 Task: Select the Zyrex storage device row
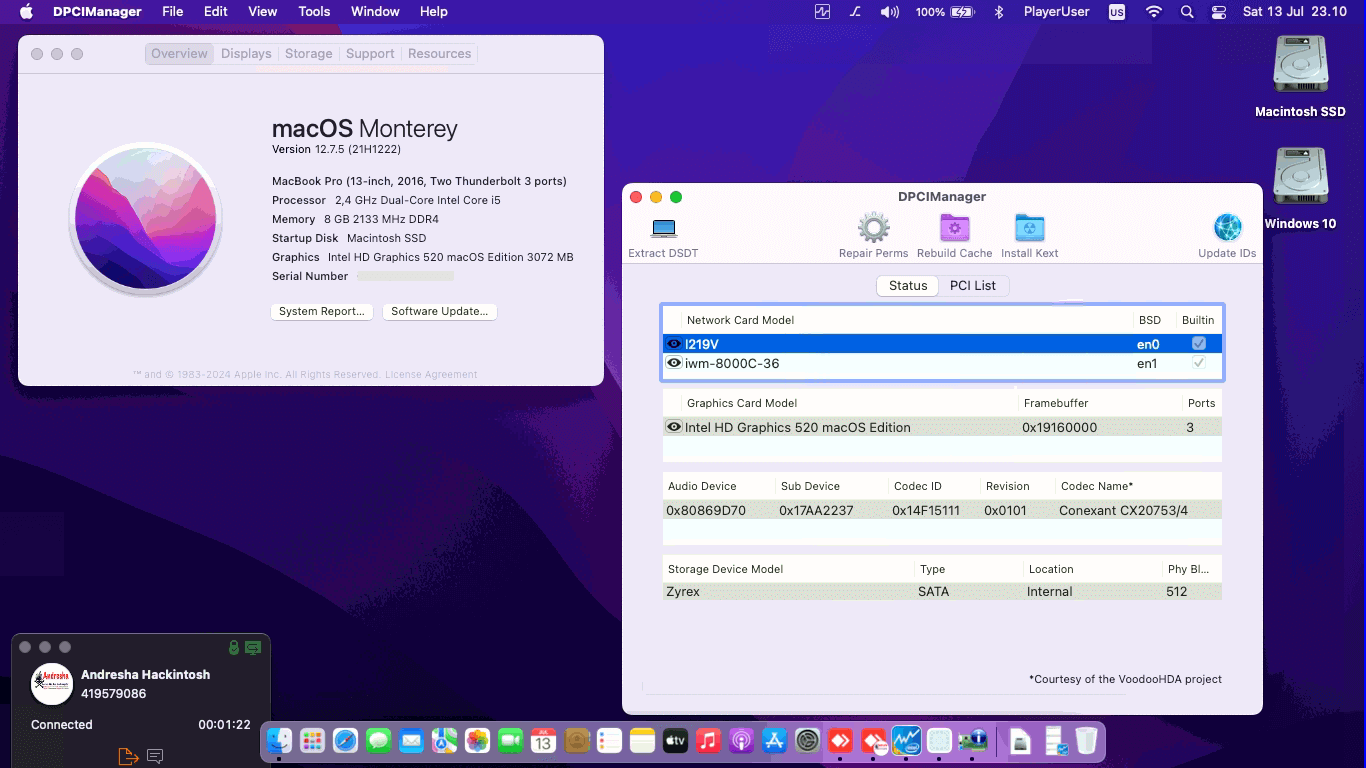pyautogui.click(x=942, y=591)
